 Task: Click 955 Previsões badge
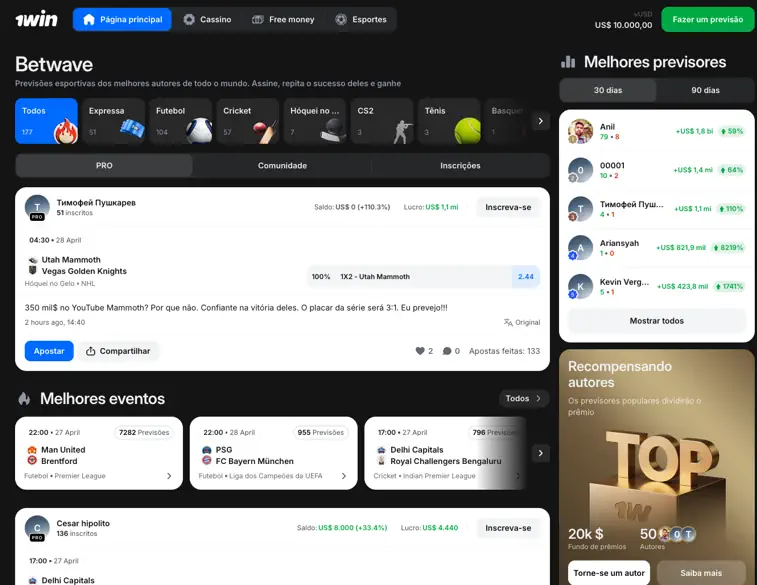[x=321, y=432]
